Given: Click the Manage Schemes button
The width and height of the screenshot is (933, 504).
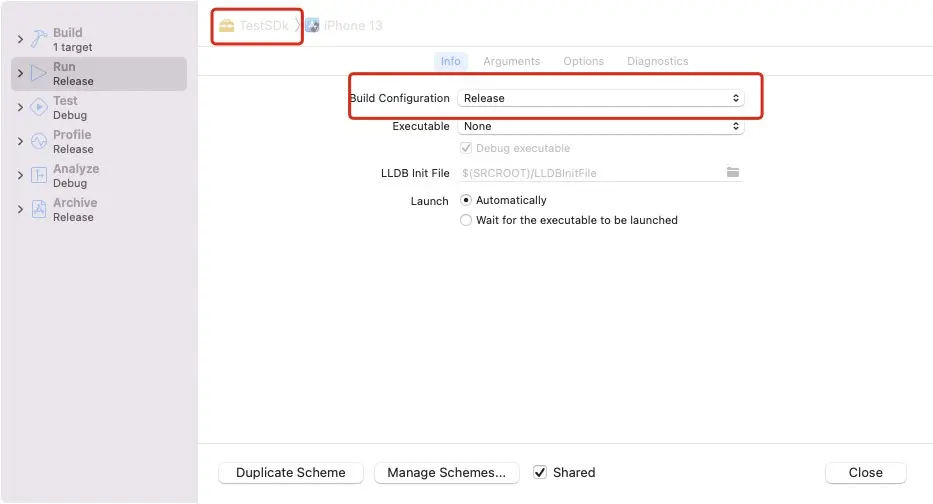Looking at the screenshot, I should pos(446,472).
